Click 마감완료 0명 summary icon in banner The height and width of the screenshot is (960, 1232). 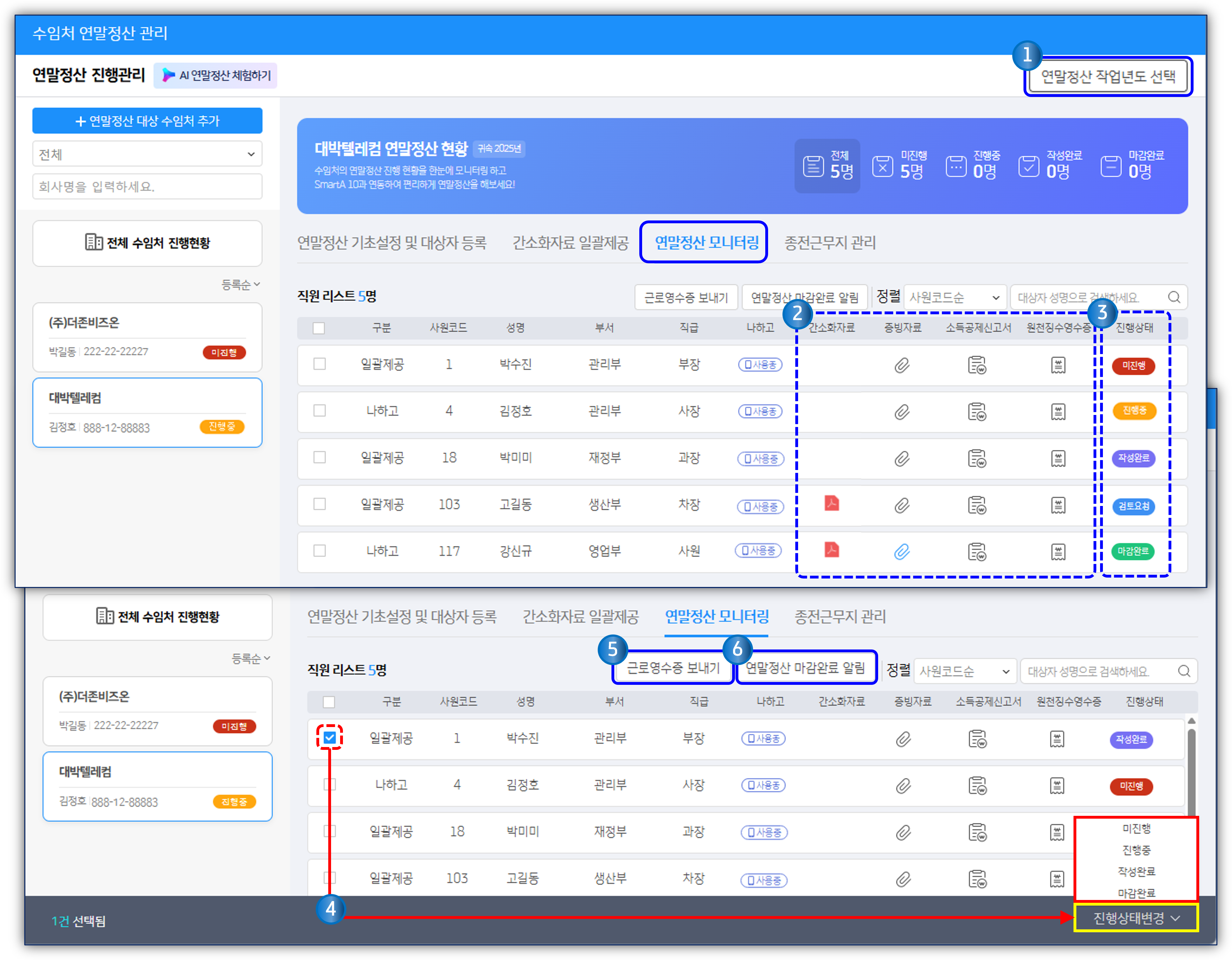coord(1111,166)
